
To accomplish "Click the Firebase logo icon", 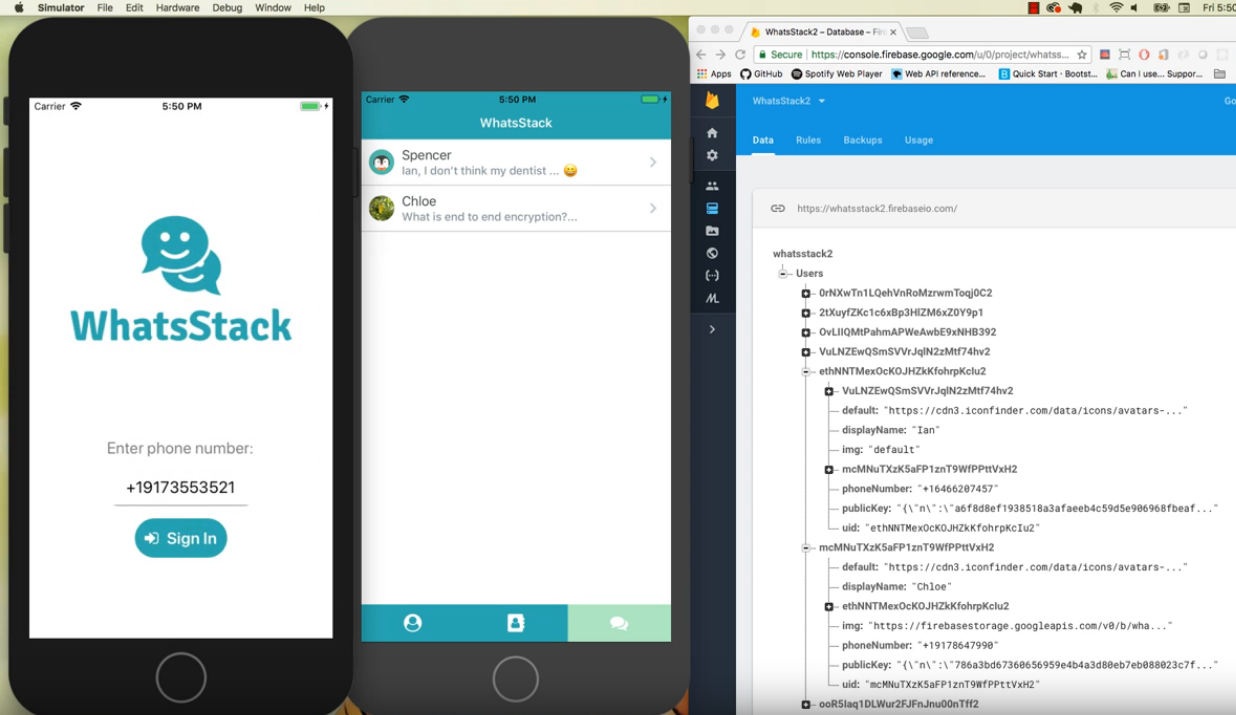I will [x=712, y=101].
